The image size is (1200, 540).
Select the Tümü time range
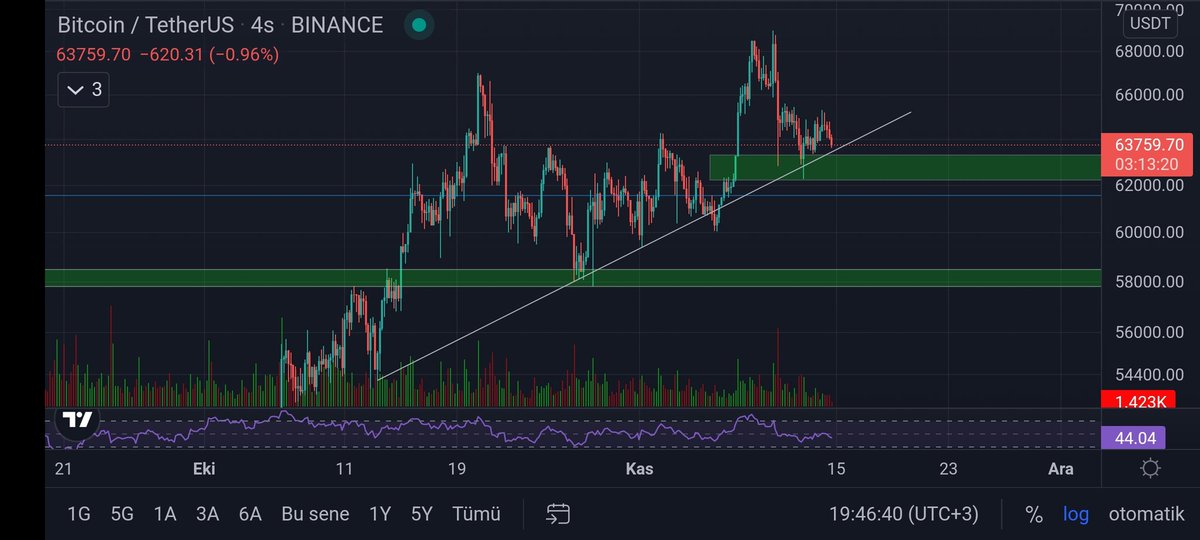point(476,514)
